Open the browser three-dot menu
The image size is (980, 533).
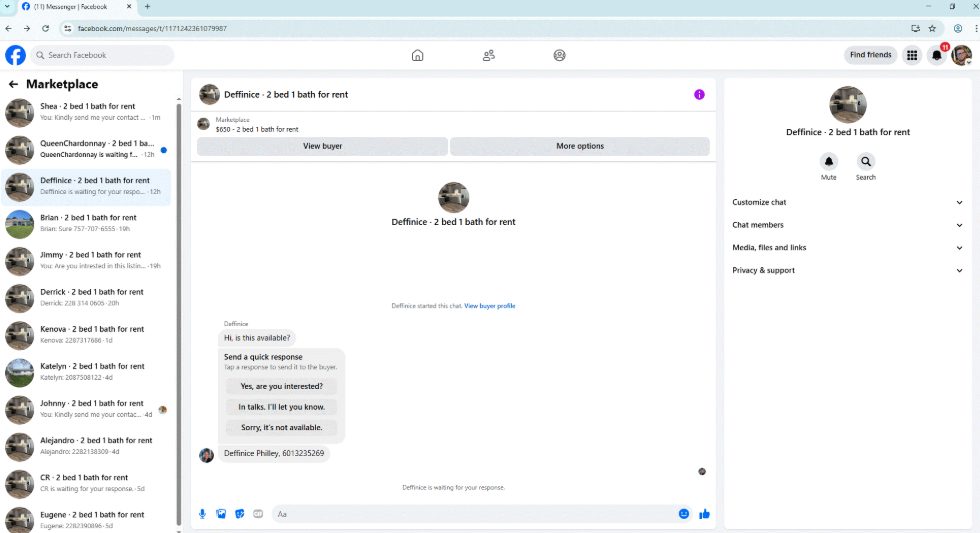pos(976,28)
